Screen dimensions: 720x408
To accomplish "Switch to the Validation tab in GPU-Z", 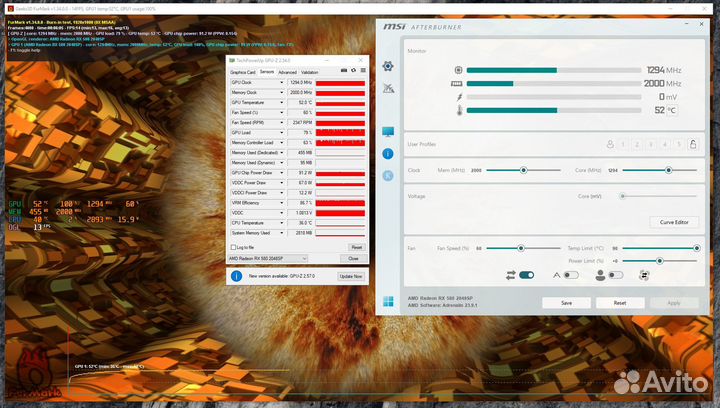I will coord(309,73).
